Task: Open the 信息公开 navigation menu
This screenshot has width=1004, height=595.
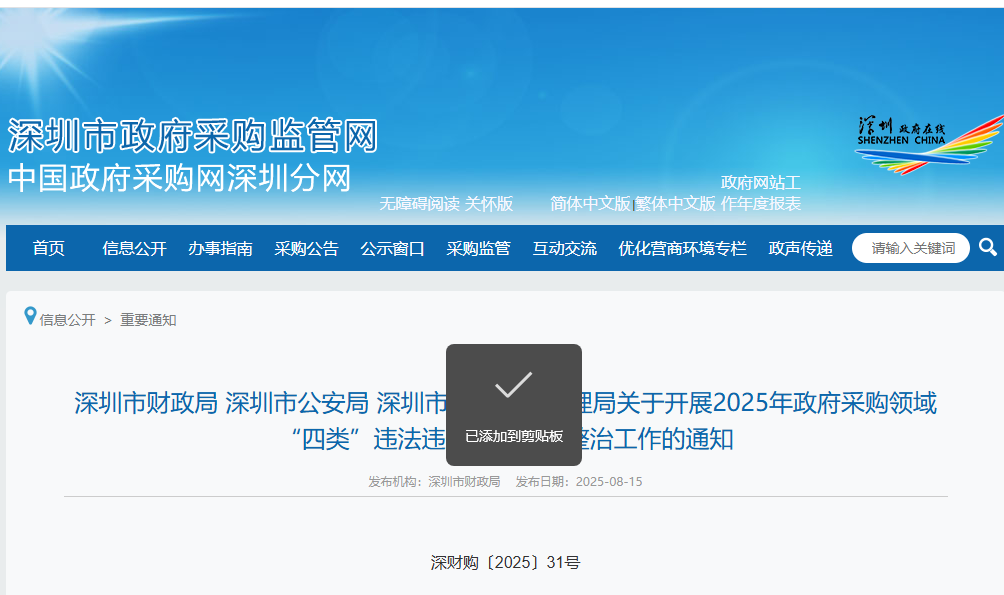Action: (x=133, y=247)
